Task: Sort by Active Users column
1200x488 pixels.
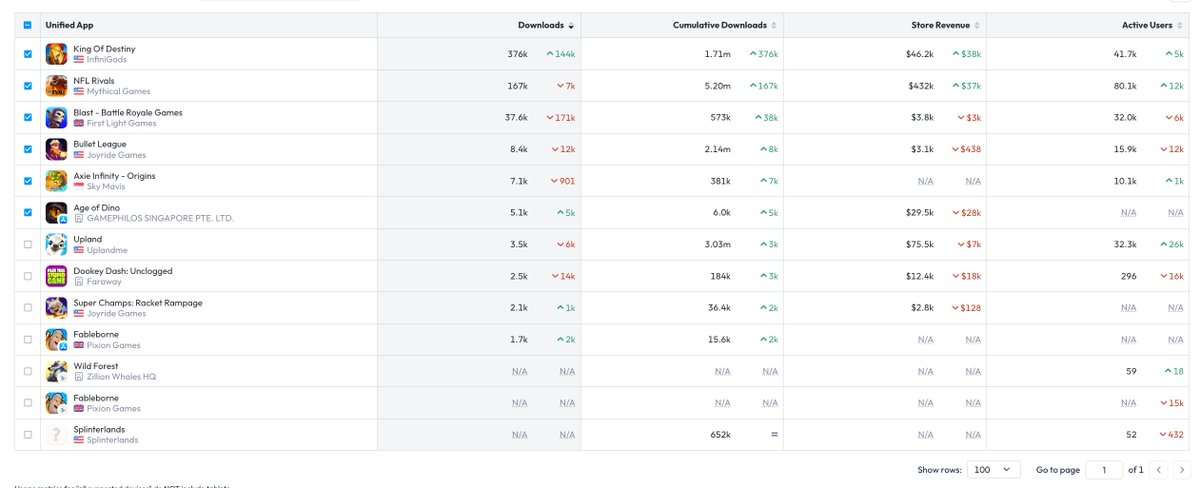Action: (x=1150, y=25)
